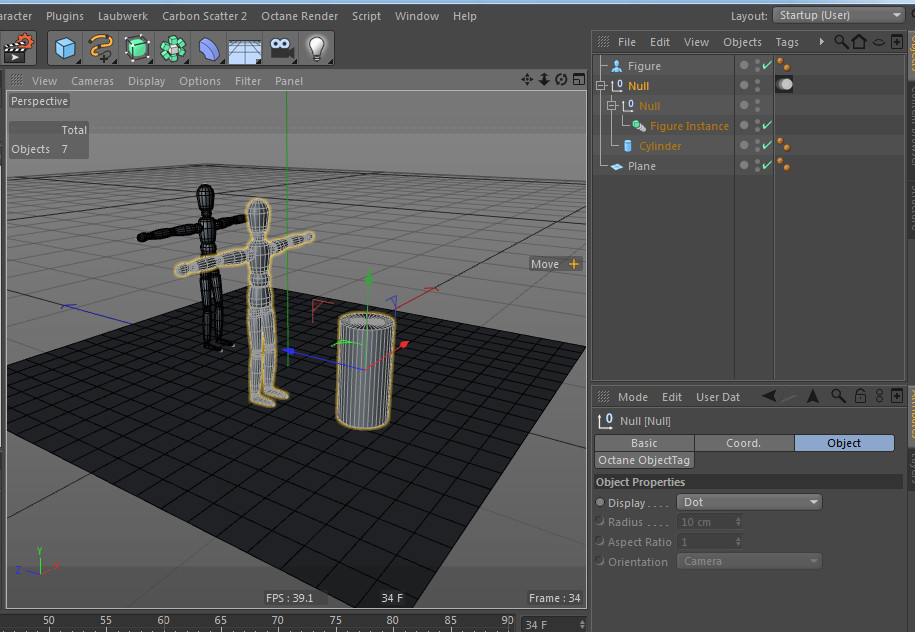Image resolution: width=915 pixels, height=632 pixels.
Task: Add a Light using the bulb icon
Action: pos(317,47)
